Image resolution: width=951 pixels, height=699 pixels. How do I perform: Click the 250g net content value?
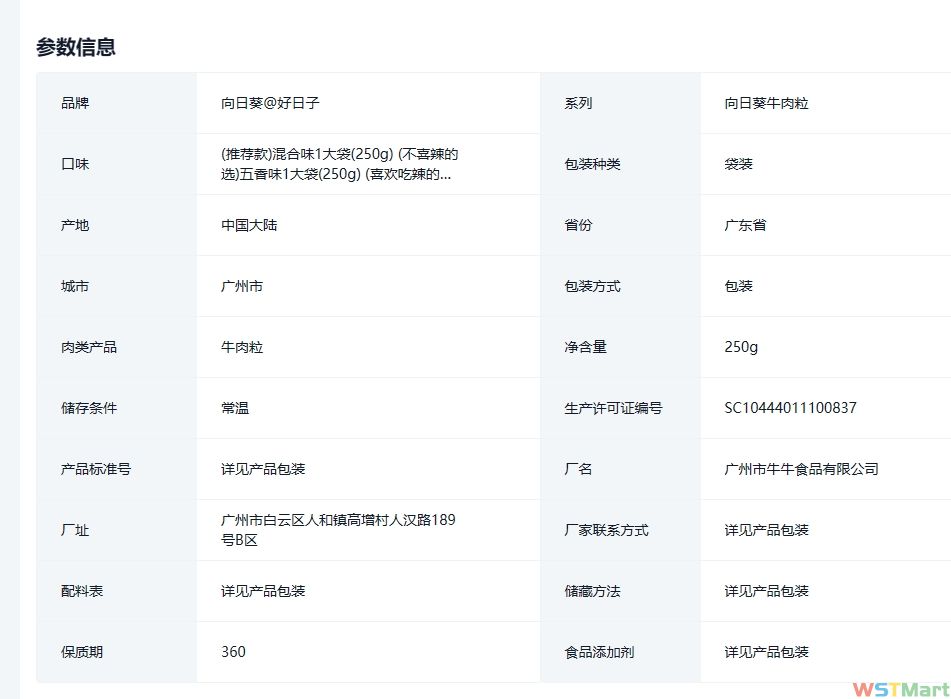pyautogui.click(x=741, y=347)
